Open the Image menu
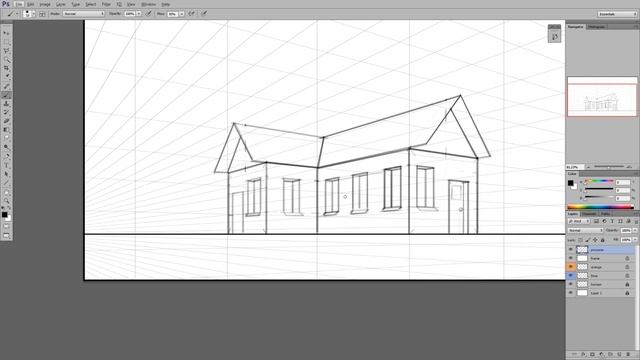 coord(45,4)
